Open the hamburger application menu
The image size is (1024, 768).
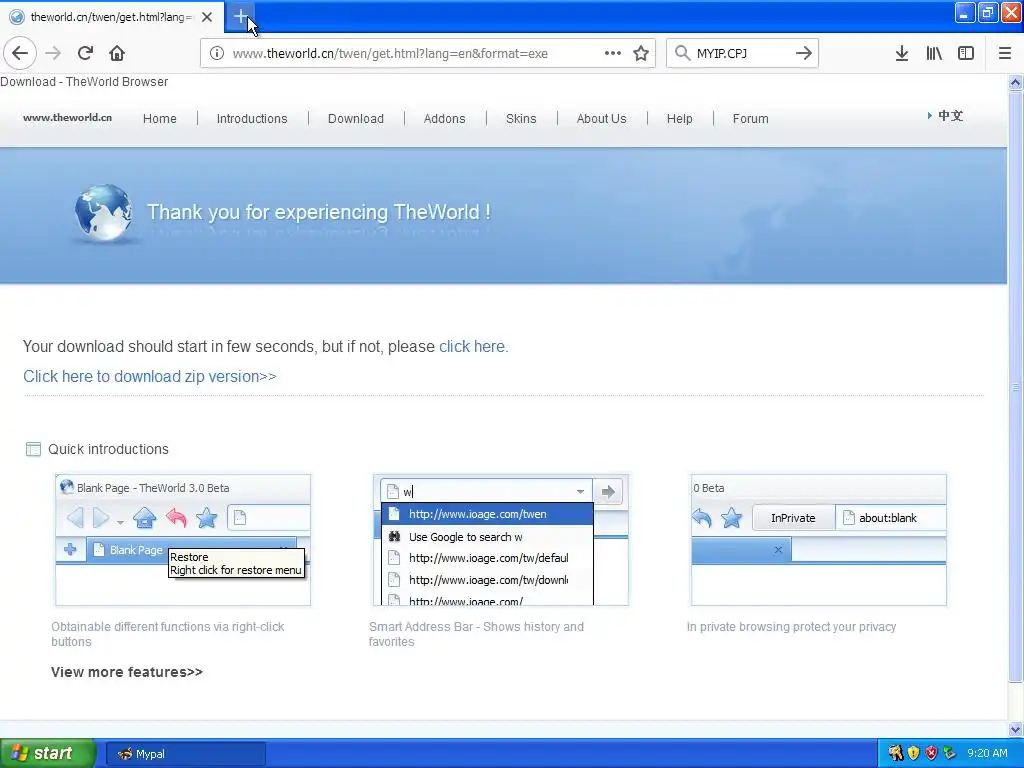[x=1004, y=54]
